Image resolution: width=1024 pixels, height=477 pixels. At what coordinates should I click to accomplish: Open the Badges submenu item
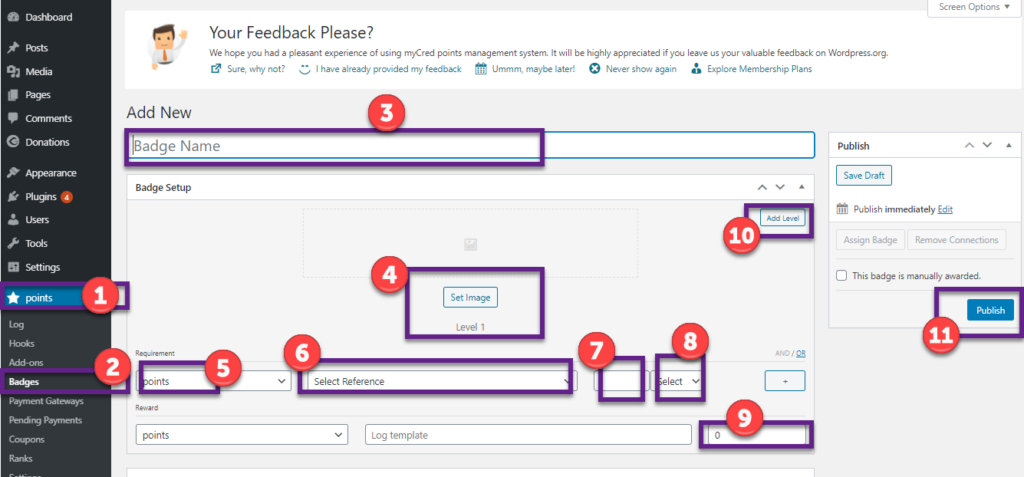pyautogui.click(x=23, y=382)
